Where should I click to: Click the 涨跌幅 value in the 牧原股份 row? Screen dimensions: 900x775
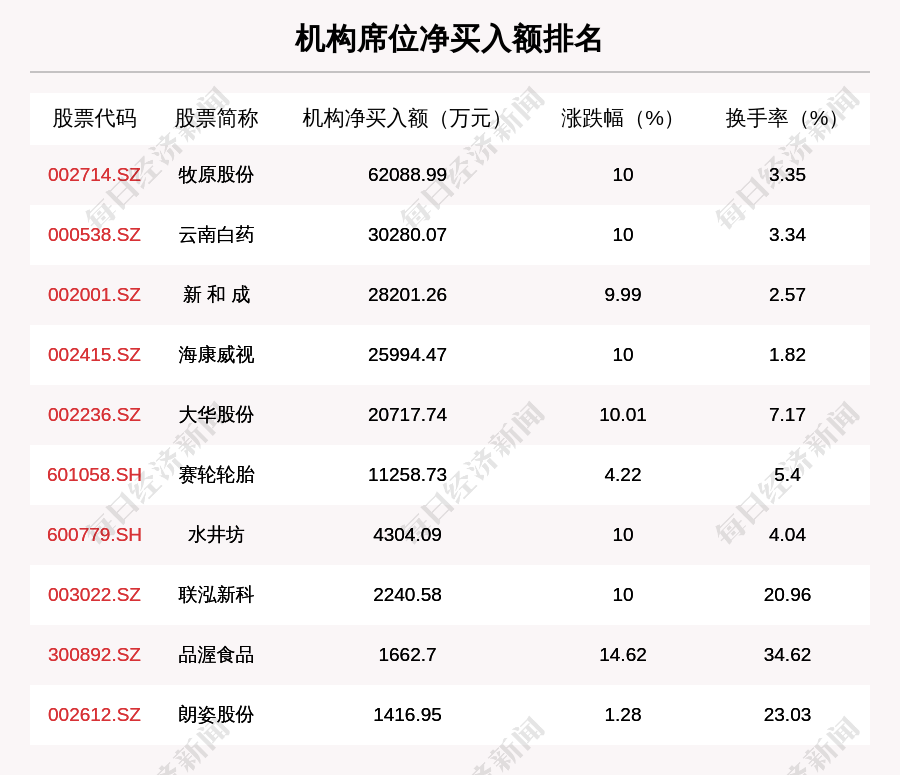point(623,175)
